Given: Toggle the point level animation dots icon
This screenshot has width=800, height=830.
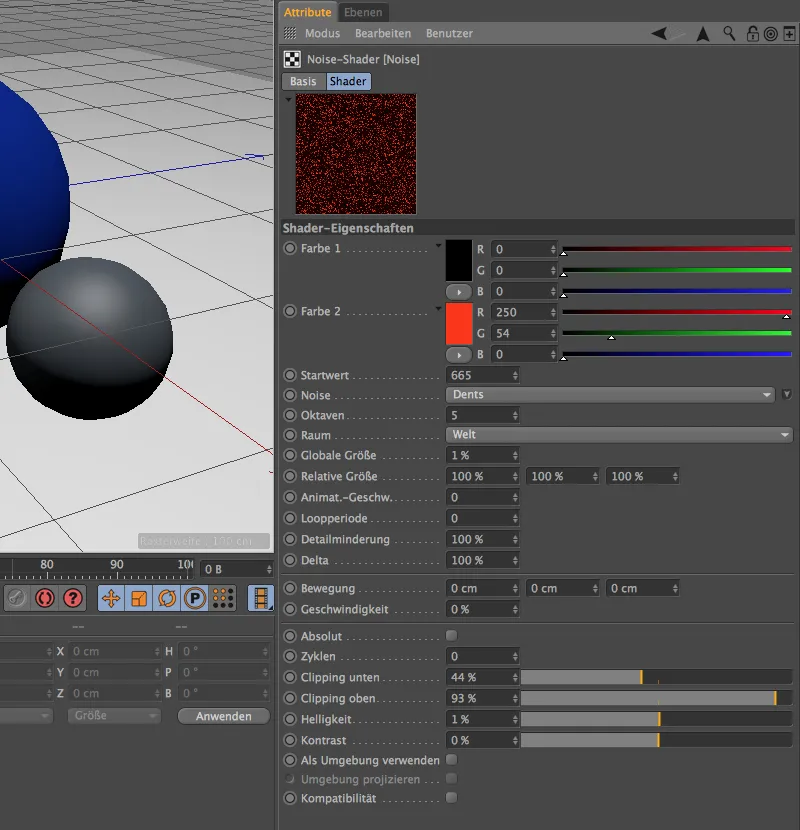Looking at the screenshot, I should 223,599.
